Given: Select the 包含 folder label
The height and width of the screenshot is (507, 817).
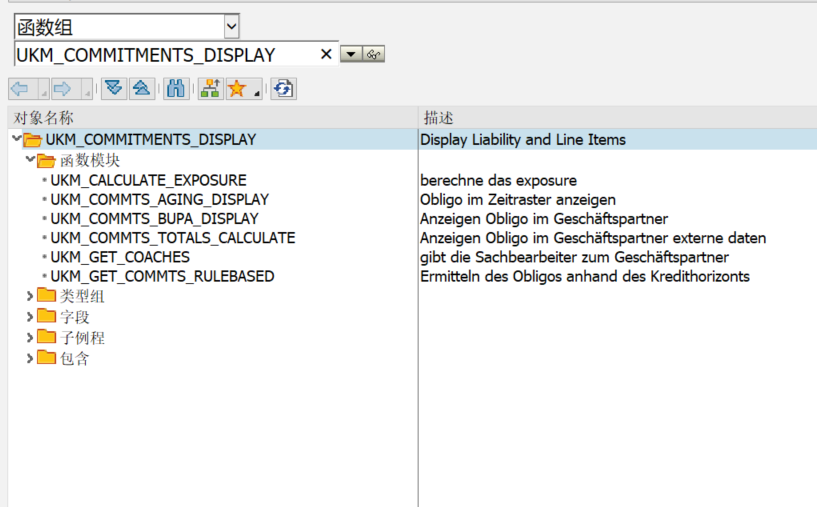Looking at the screenshot, I should pos(75,359).
